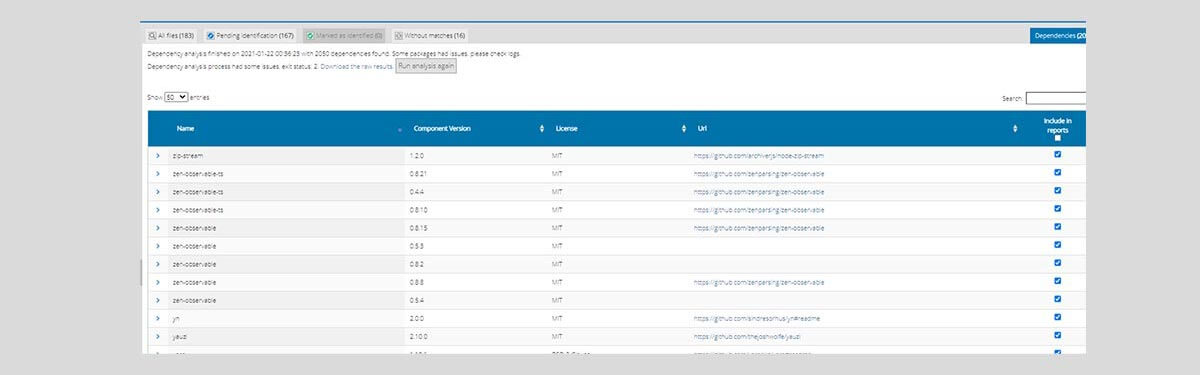Uncheck Include in reports for zip-stream

pos(1058,154)
